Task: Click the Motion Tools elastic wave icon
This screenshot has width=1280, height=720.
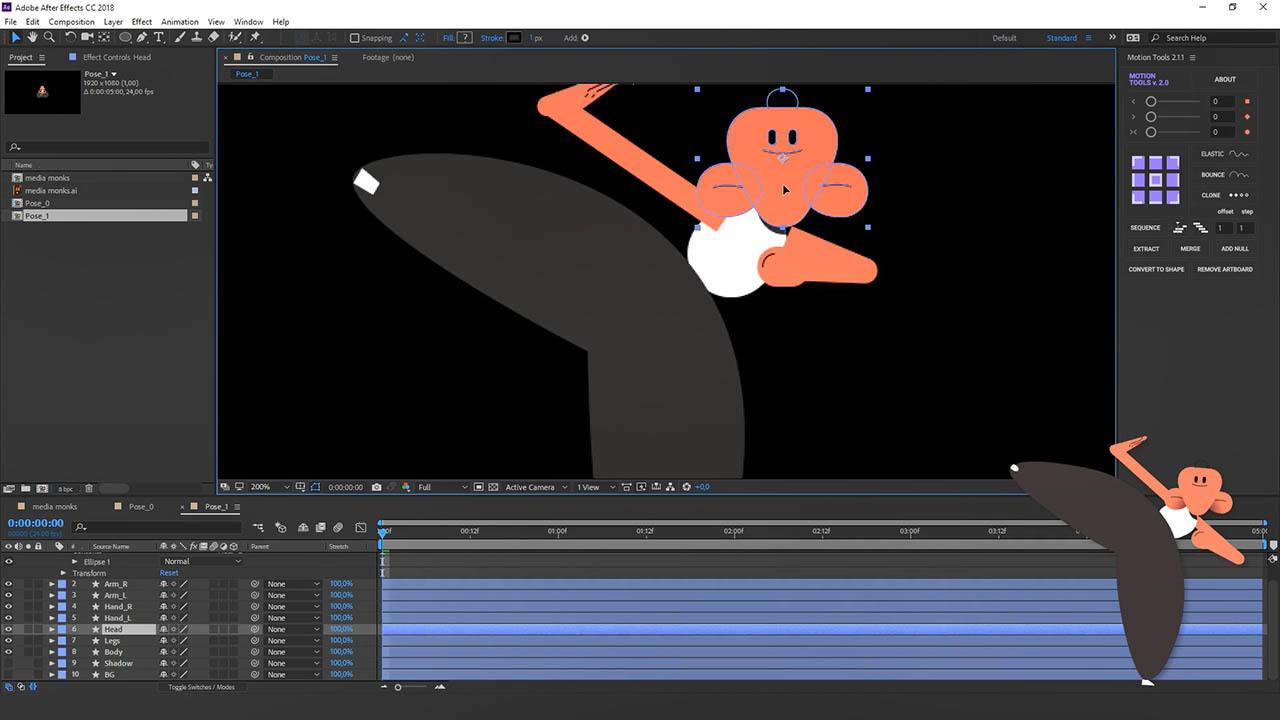Action: point(1239,154)
